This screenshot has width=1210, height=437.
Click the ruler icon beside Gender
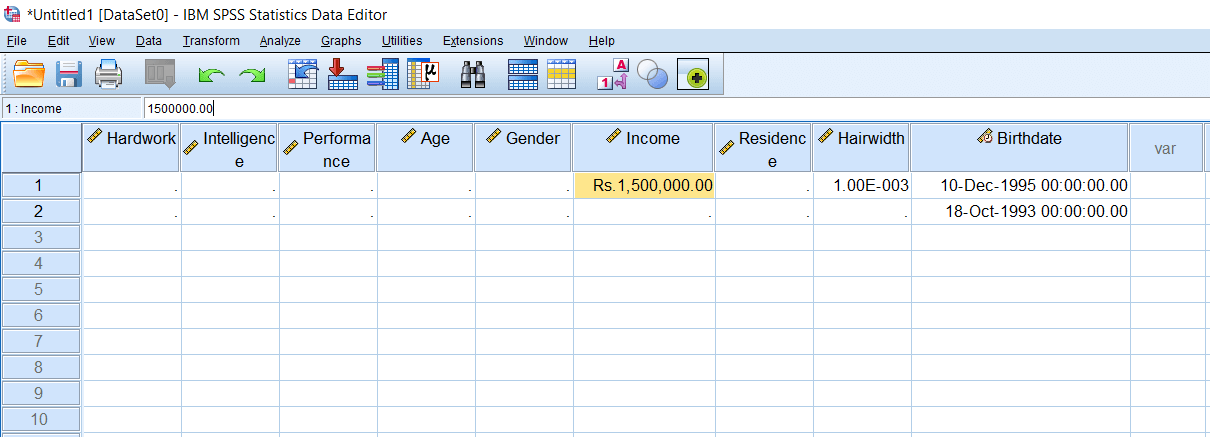click(x=494, y=137)
